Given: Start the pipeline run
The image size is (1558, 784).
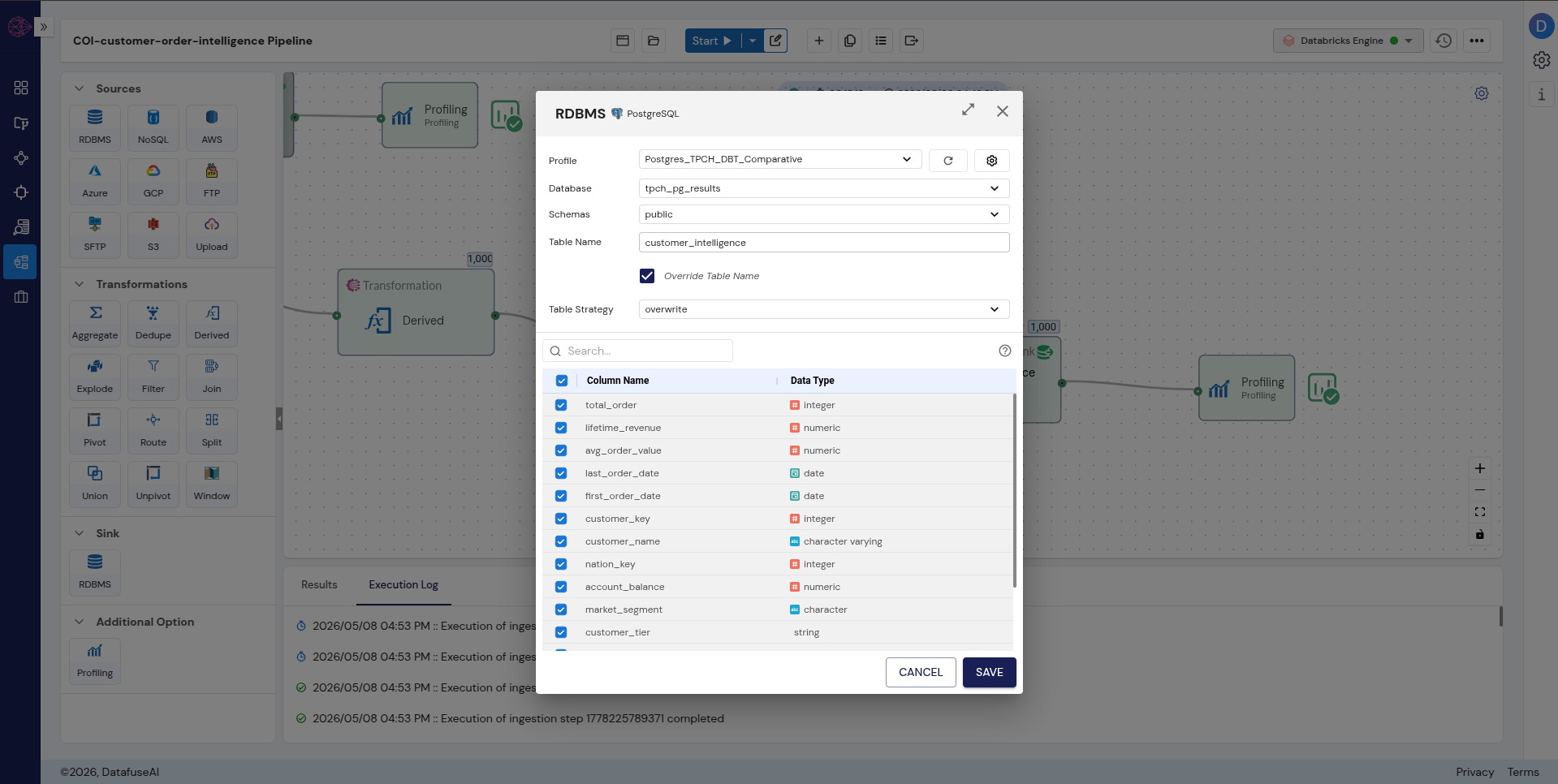Looking at the screenshot, I should click(x=713, y=41).
